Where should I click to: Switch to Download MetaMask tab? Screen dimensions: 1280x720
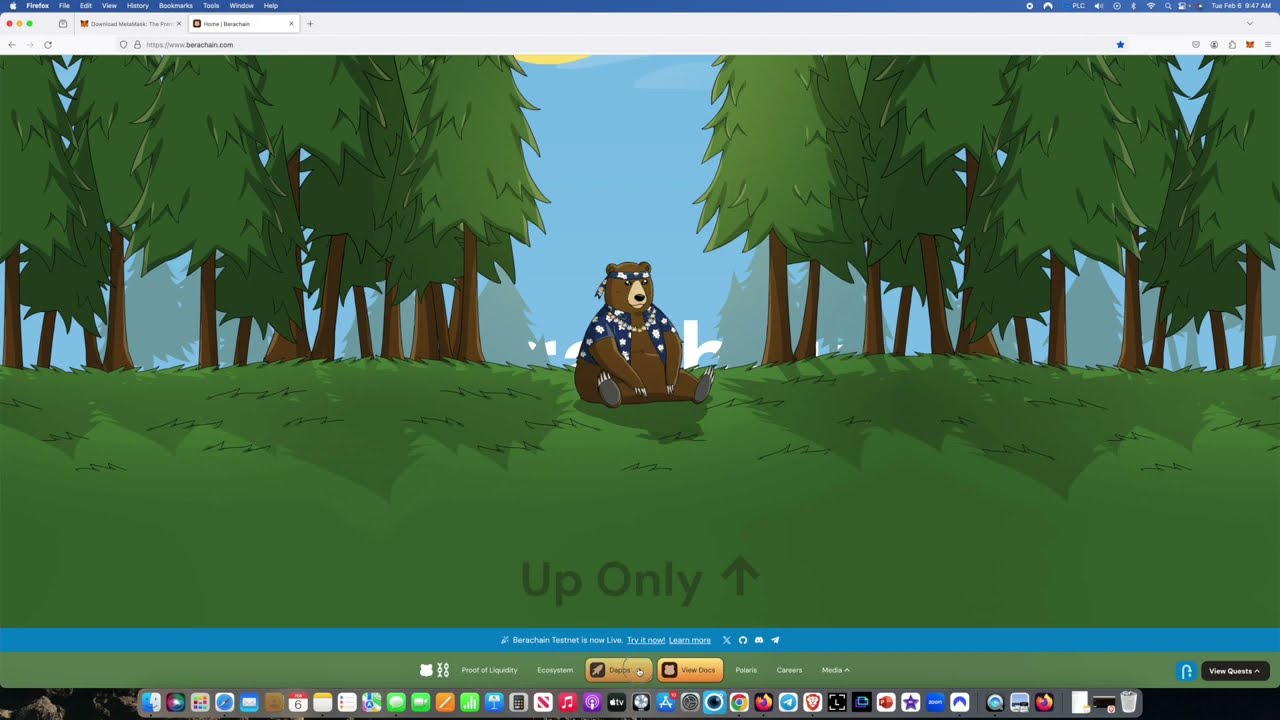click(130, 24)
